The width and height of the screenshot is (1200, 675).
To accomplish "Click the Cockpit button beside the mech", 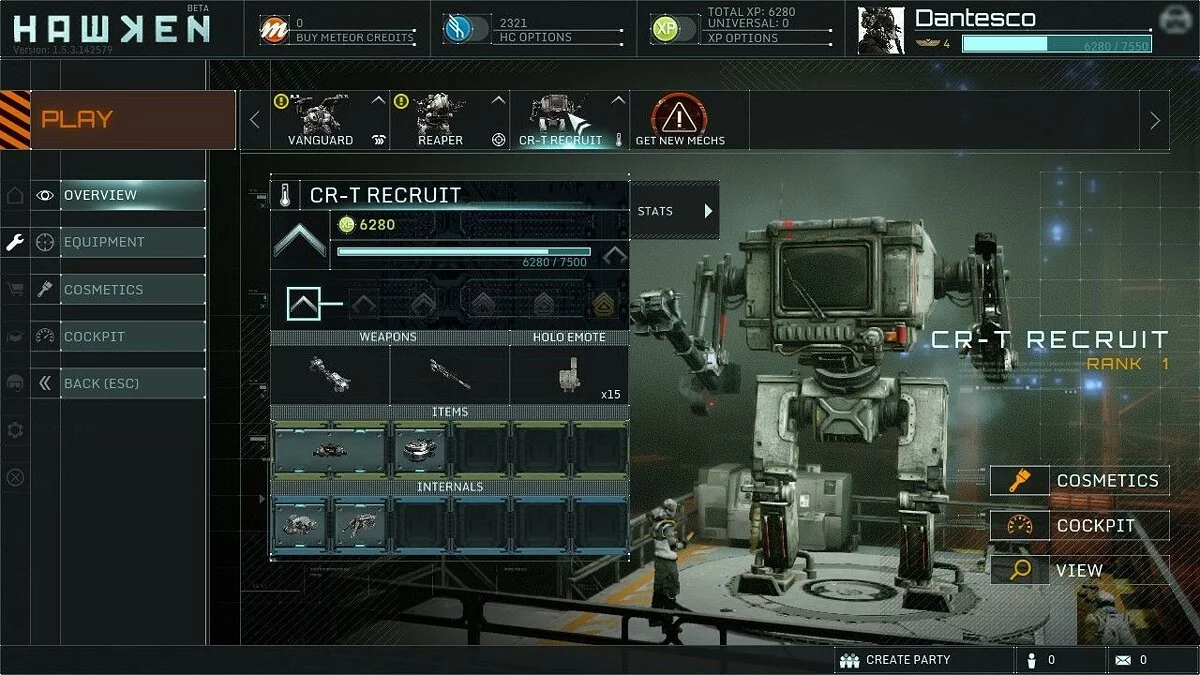I will click(1080, 525).
